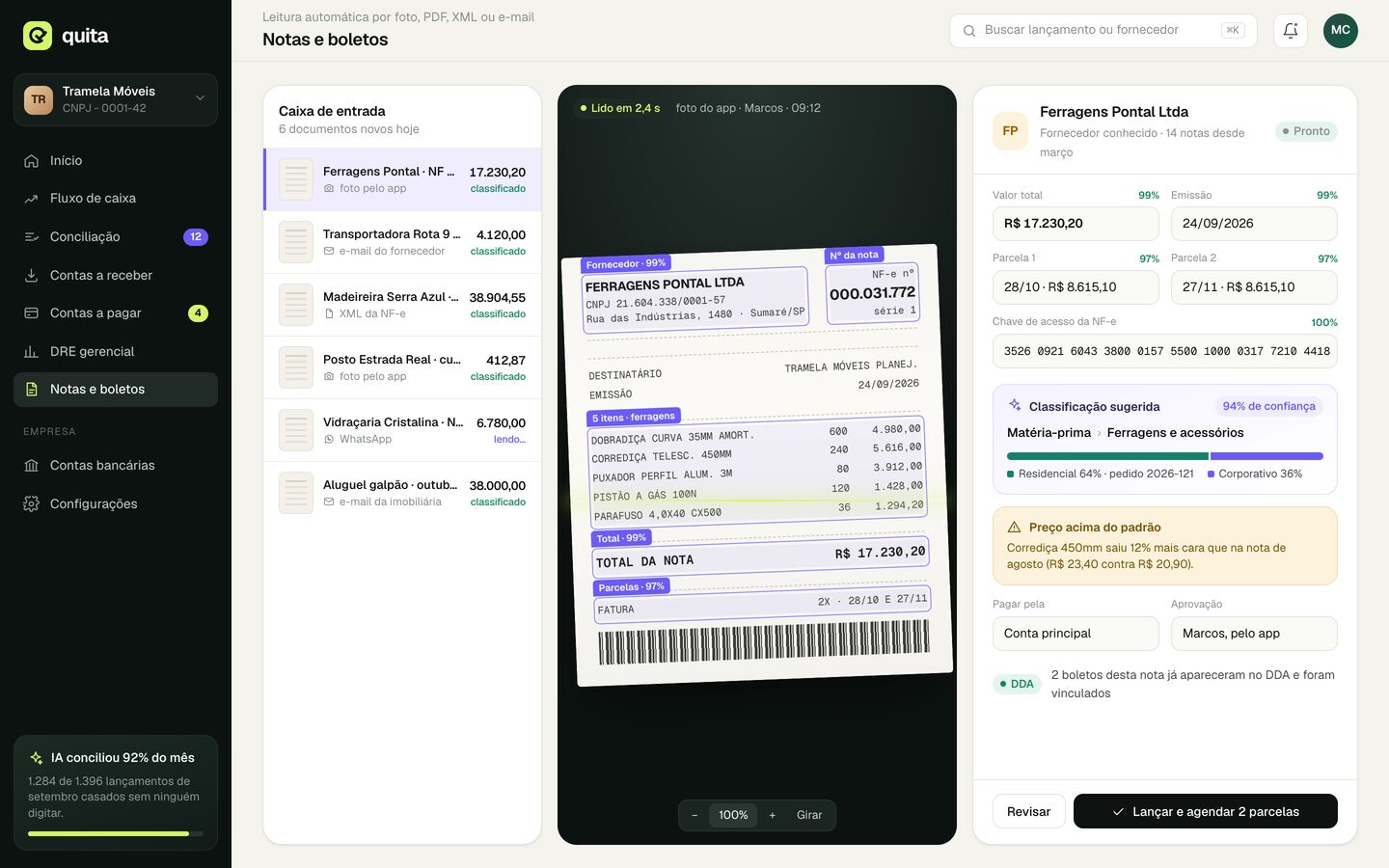This screenshot has width=1389, height=868.
Task: Select the Posto Estrada Real inbox row
Action: [402, 367]
